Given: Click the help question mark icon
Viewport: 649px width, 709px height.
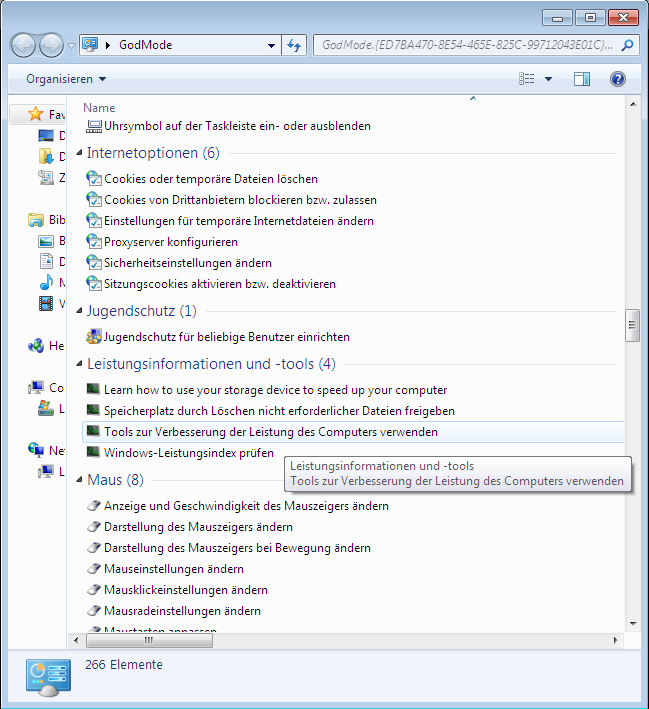Looking at the screenshot, I should 617,79.
